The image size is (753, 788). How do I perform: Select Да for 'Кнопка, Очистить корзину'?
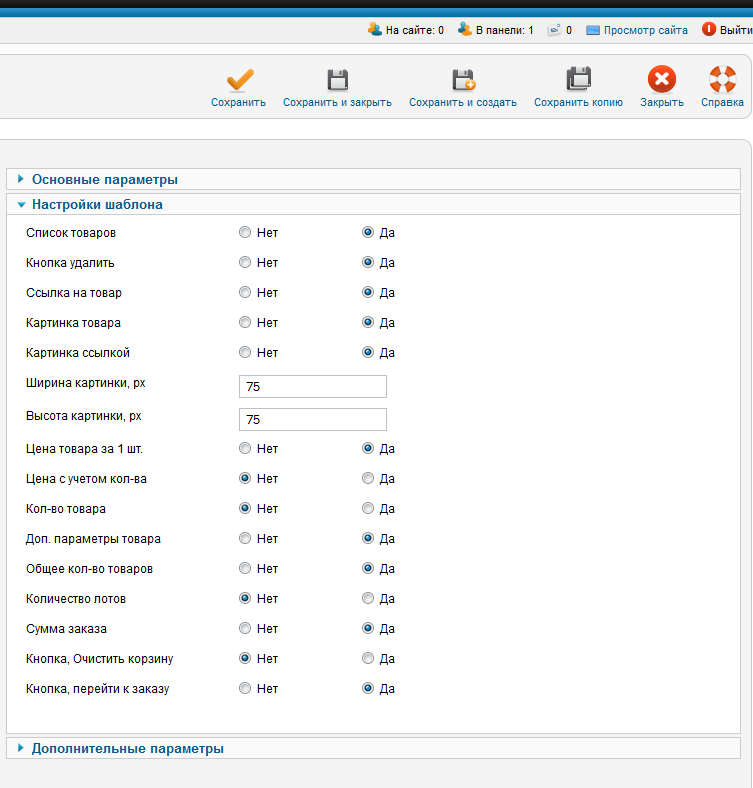click(368, 659)
